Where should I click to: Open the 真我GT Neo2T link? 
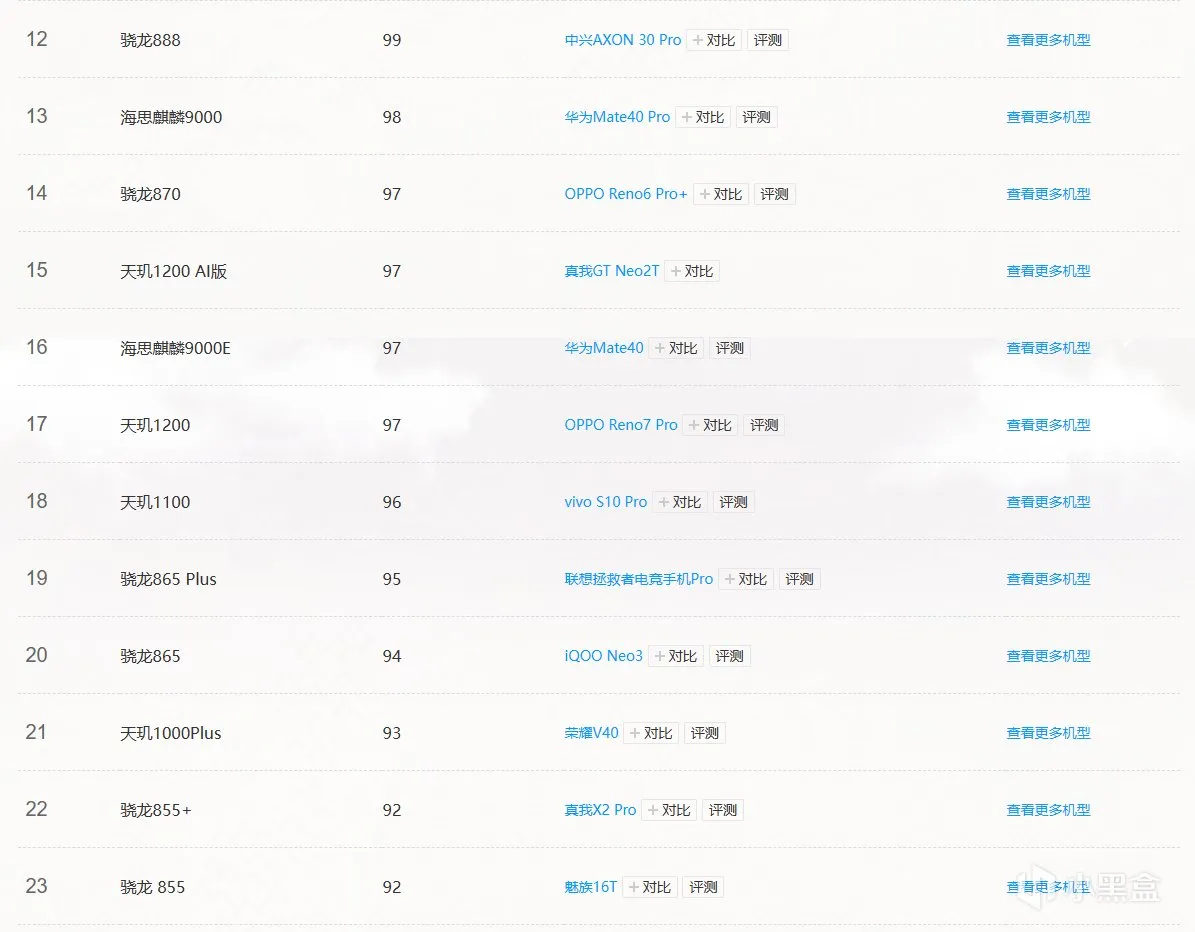pos(612,271)
